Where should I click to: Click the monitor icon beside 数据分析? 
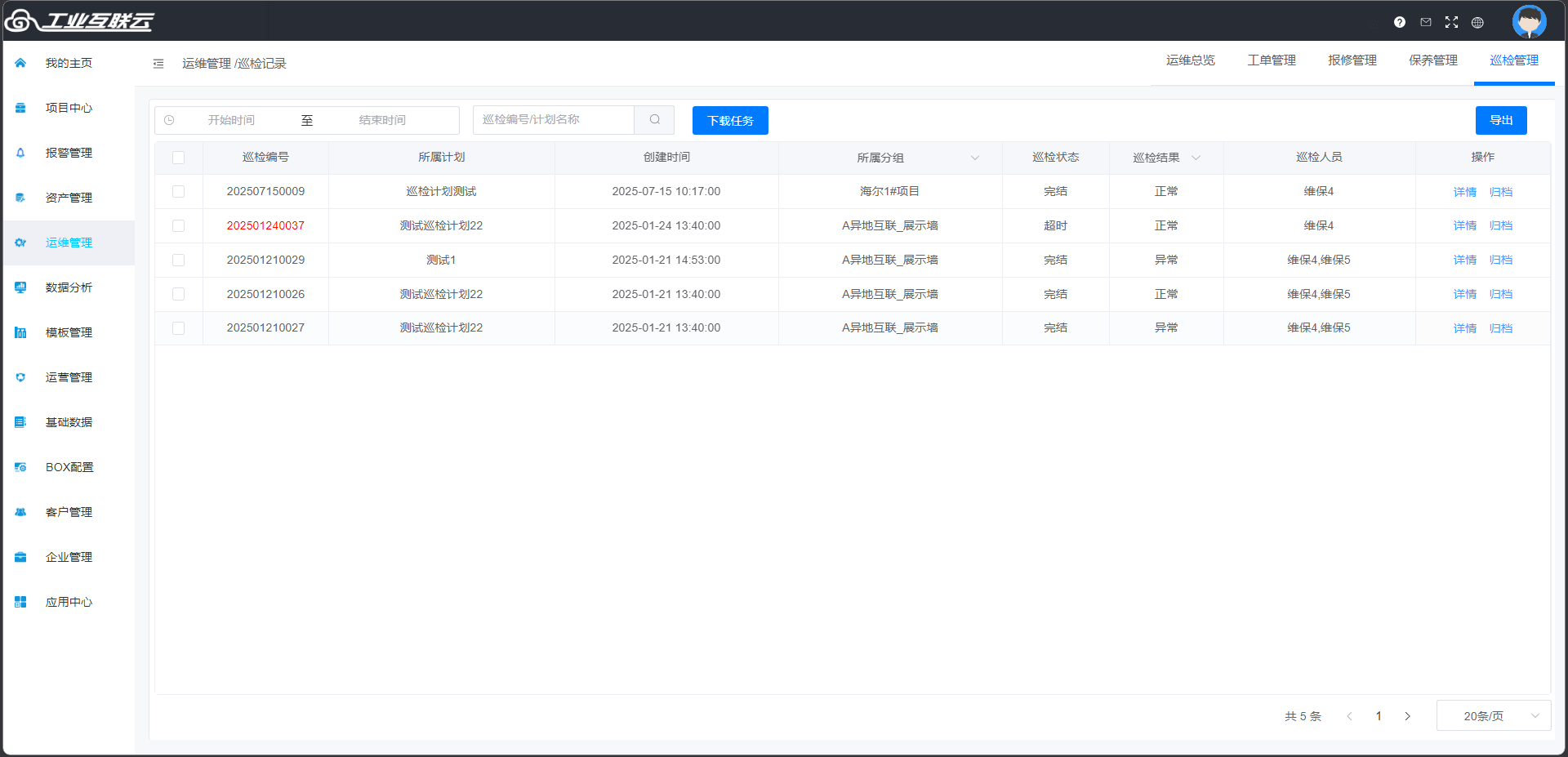tap(20, 287)
